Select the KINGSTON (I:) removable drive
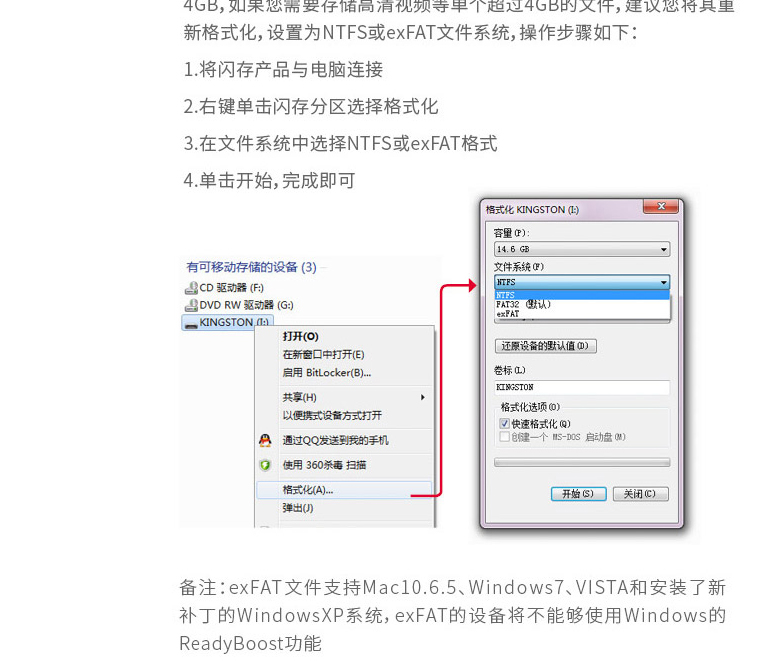758x661 pixels. coord(228,322)
